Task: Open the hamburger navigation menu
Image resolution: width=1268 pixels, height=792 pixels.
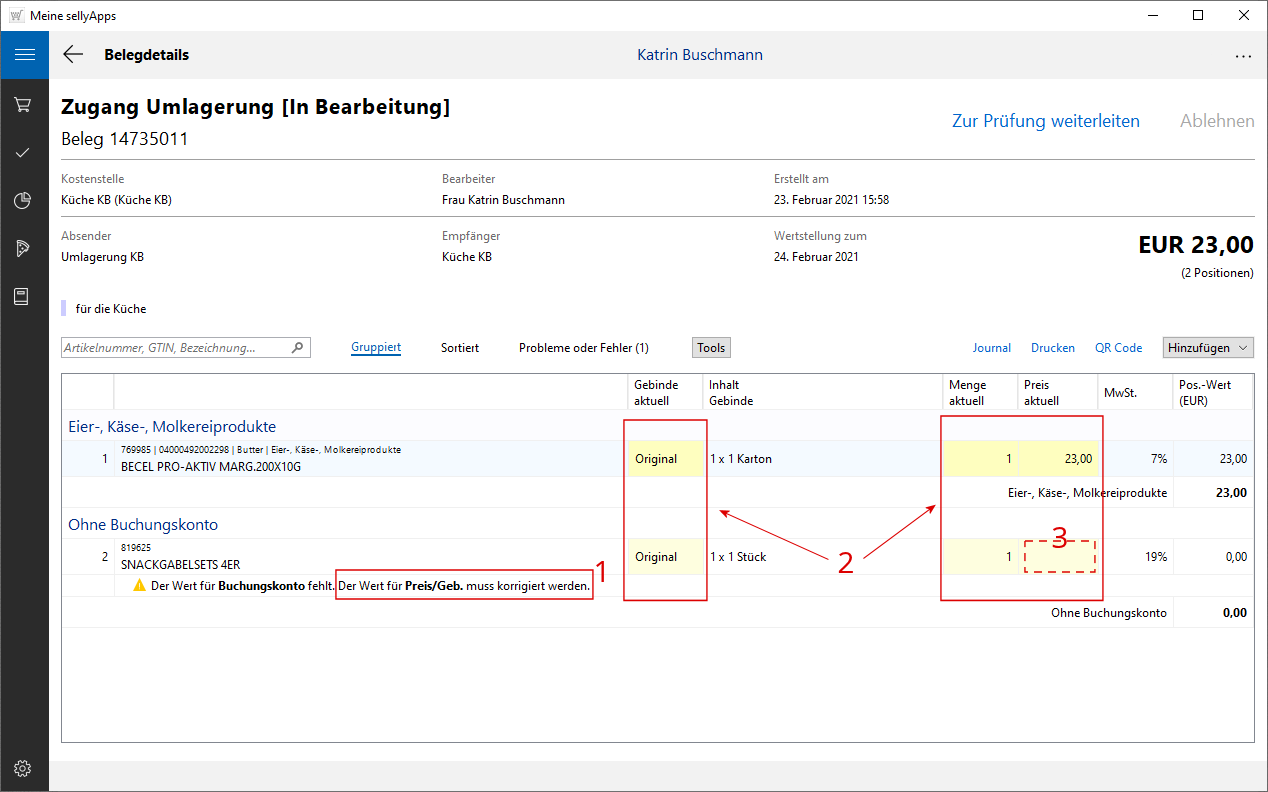Action: (24, 55)
